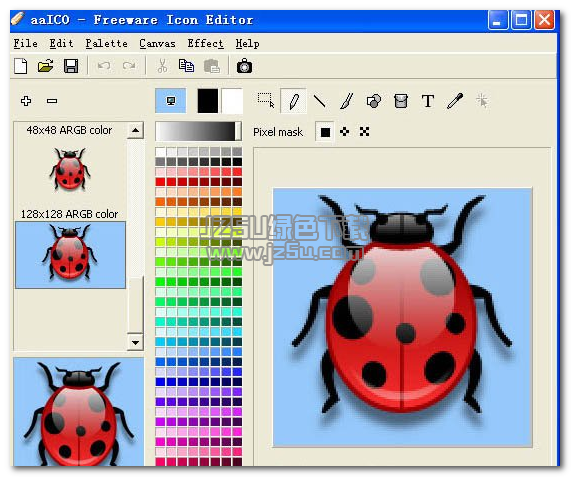Open the Edit menu
The width and height of the screenshot is (571, 477).
coord(61,43)
